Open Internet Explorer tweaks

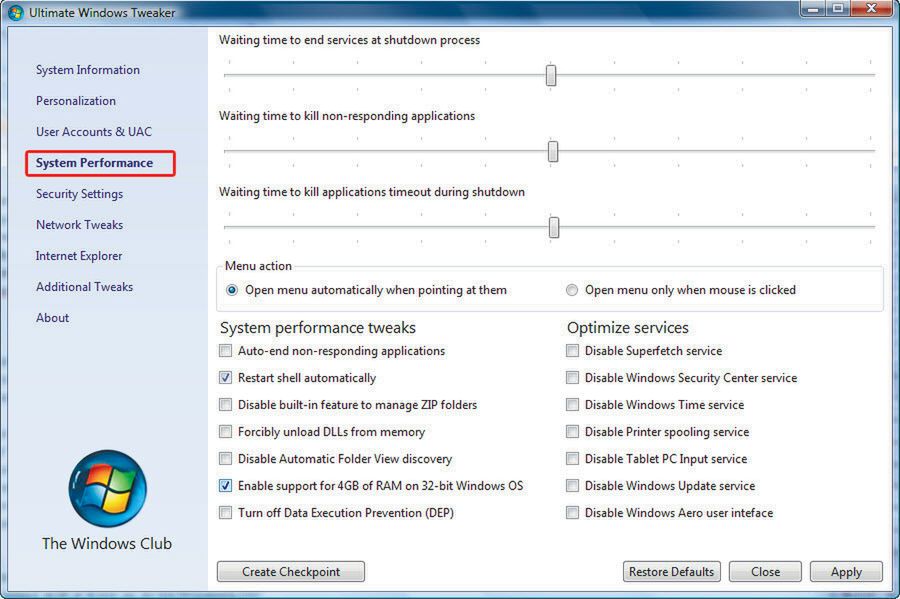point(79,256)
